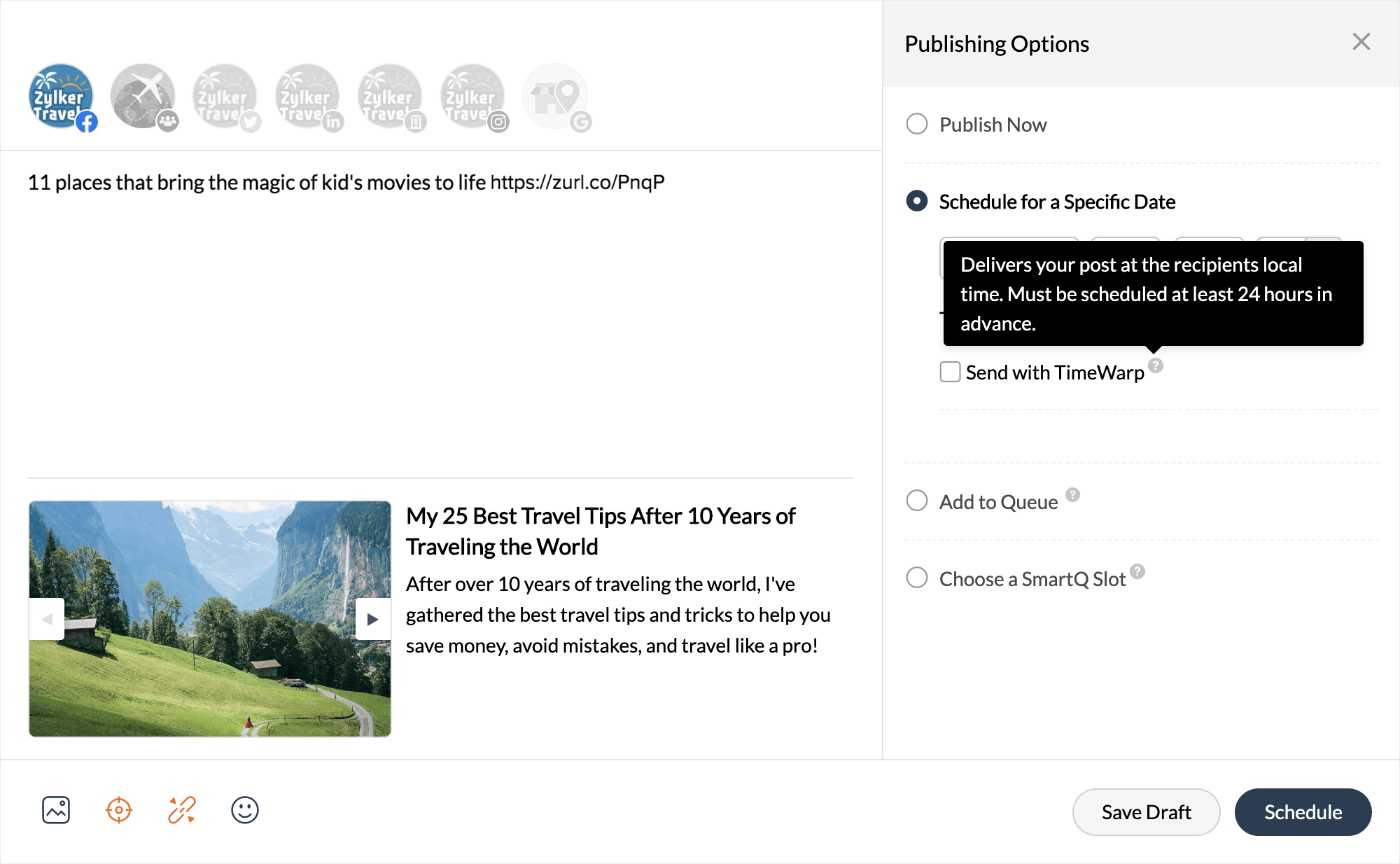1400x864 pixels.
Task: Close the Publishing Options panel
Action: [x=1361, y=42]
